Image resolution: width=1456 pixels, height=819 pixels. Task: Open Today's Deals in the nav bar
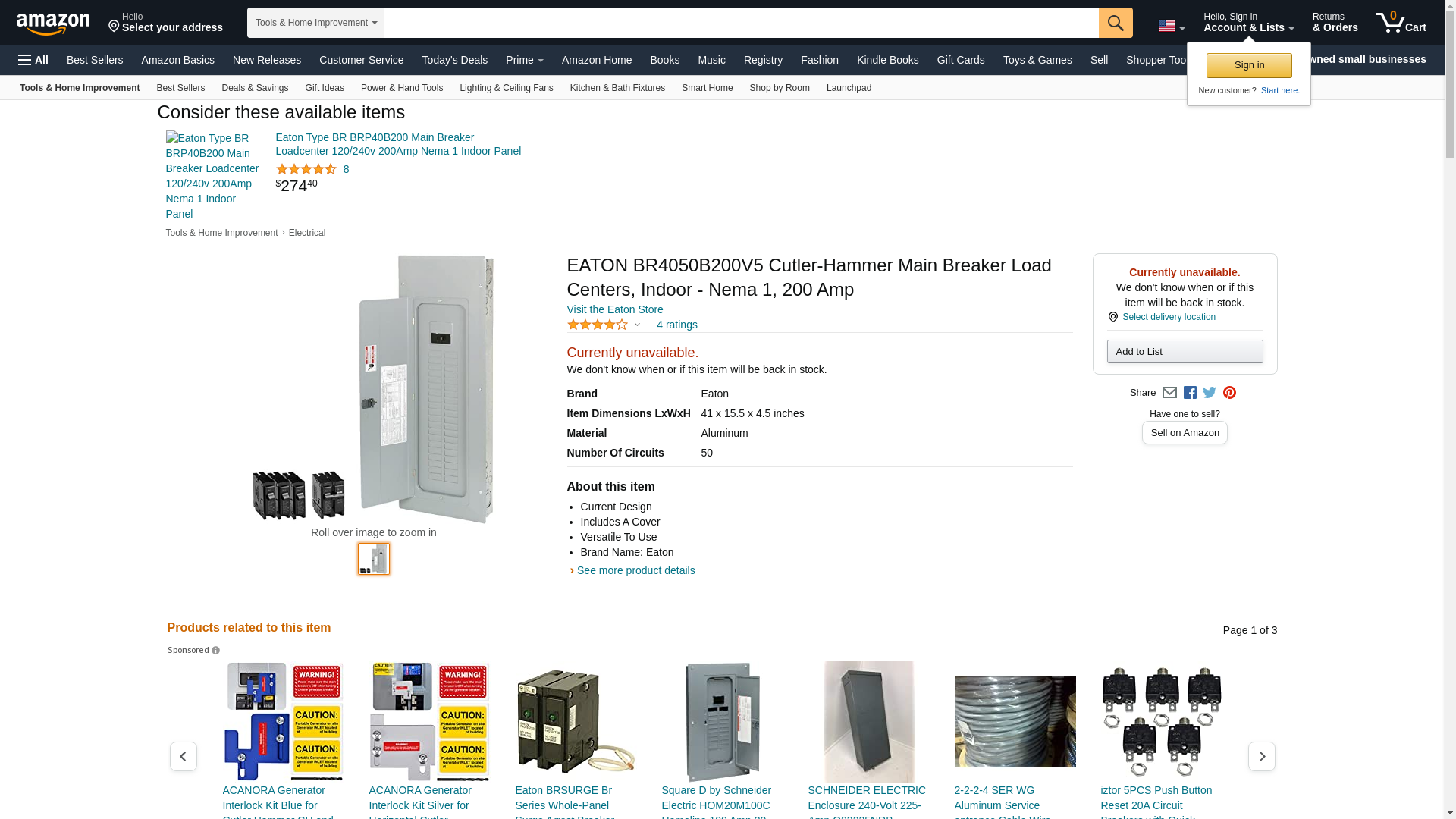click(x=455, y=60)
